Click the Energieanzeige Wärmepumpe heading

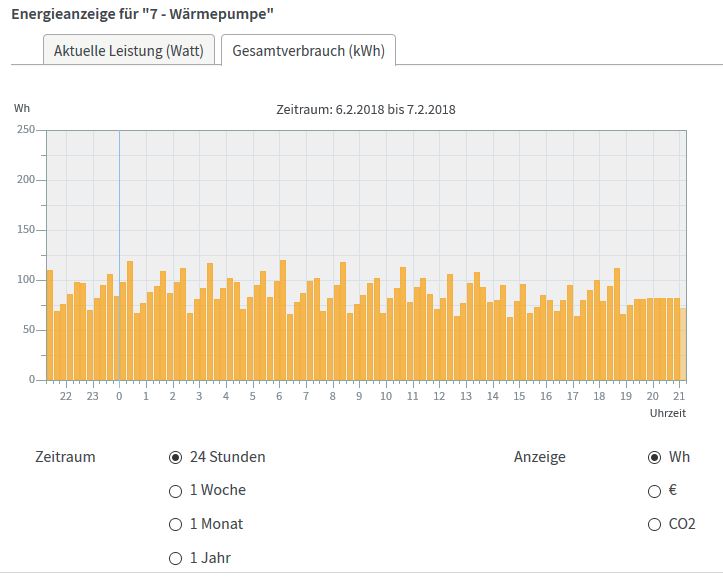[x=142, y=14]
